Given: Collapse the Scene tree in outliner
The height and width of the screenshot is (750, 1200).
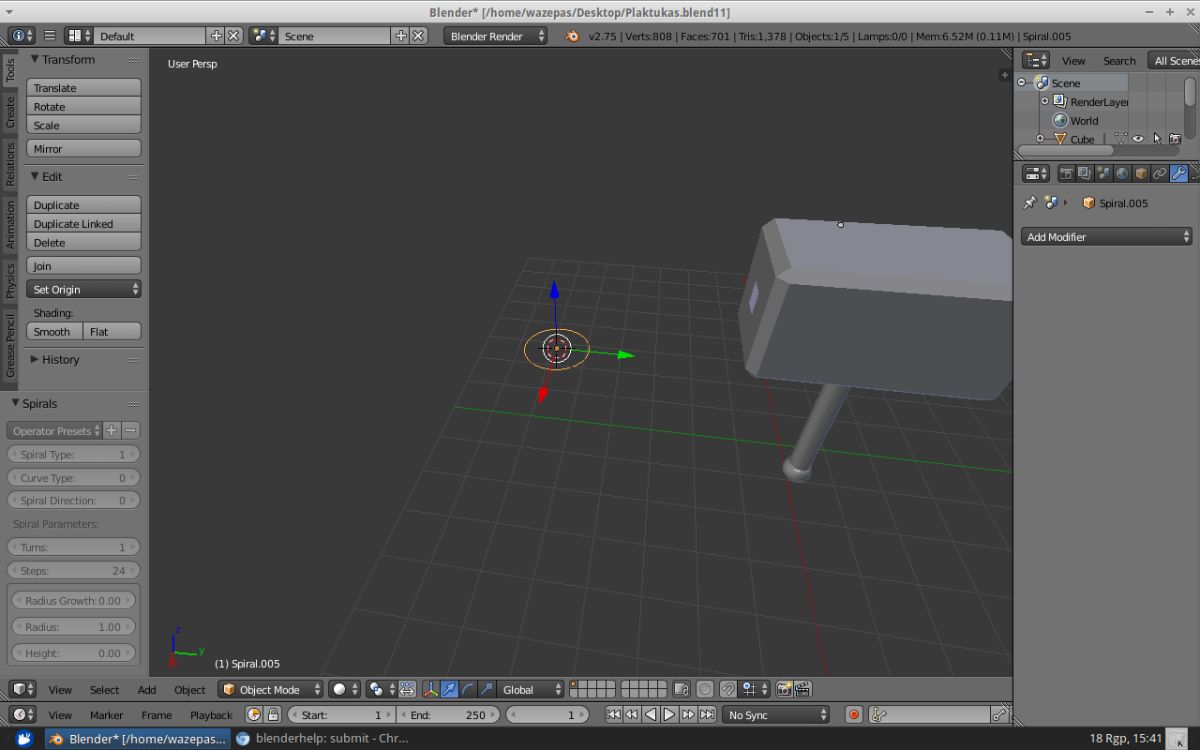Looking at the screenshot, I should click(1023, 83).
